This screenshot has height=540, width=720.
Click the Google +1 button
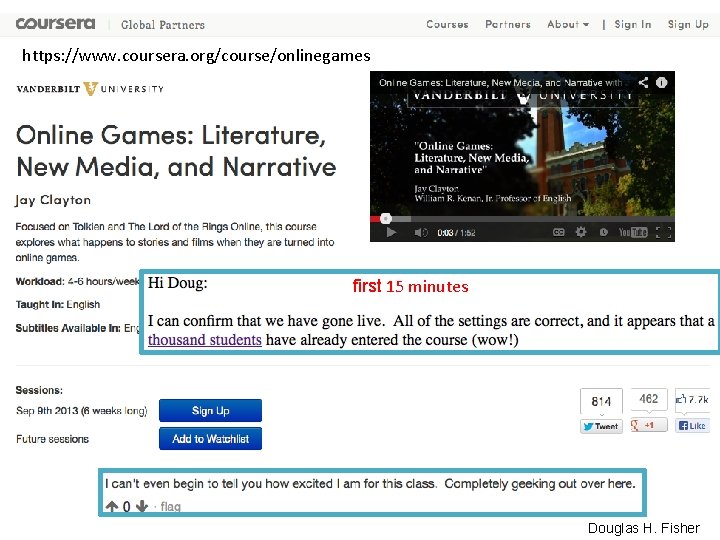click(x=649, y=425)
